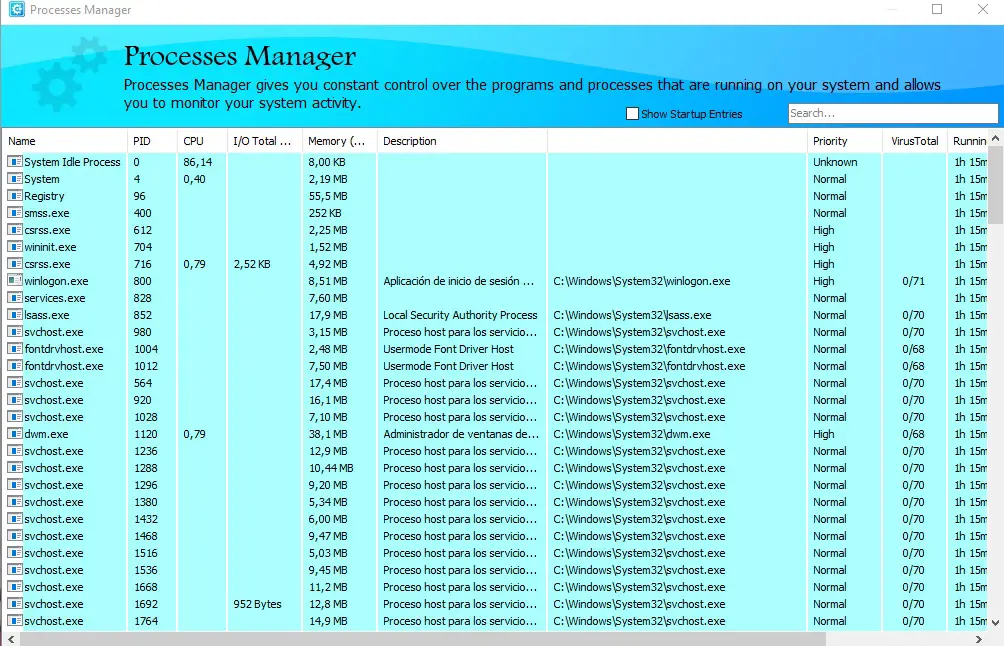Screen dimensions: 1004x646
Task: Select the winlogon.exe process icon
Action: coord(15,280)
